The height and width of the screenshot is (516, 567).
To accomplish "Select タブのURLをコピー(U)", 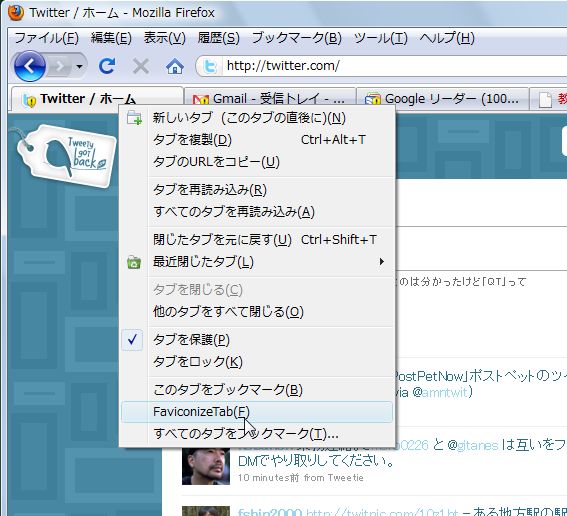I will pos(257,162).
